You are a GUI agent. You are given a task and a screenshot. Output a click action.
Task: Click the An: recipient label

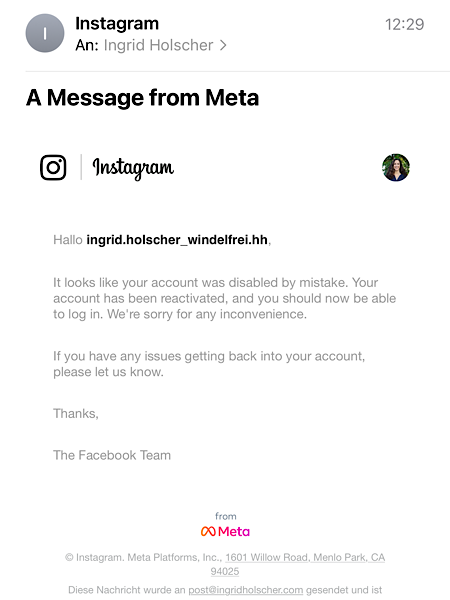87,45
